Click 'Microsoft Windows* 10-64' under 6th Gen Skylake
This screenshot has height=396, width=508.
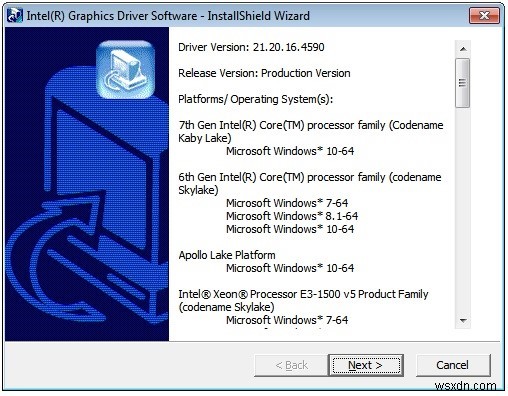click(x=290, y=229)
